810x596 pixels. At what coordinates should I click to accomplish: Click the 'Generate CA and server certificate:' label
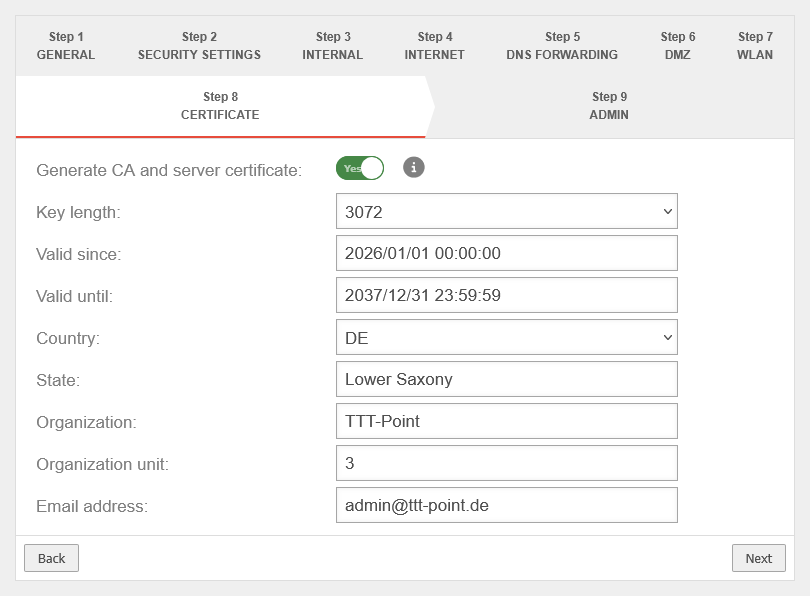[x=169, y=170]
